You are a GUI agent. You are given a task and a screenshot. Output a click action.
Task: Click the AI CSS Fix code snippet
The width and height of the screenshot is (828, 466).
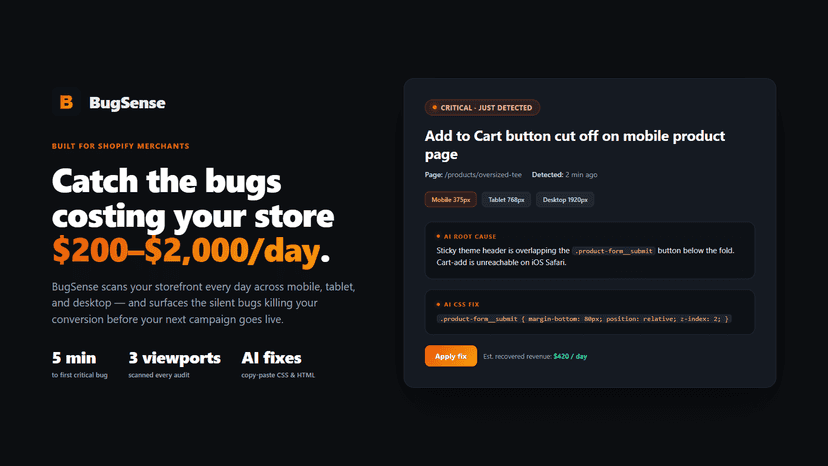click(584, 319)
